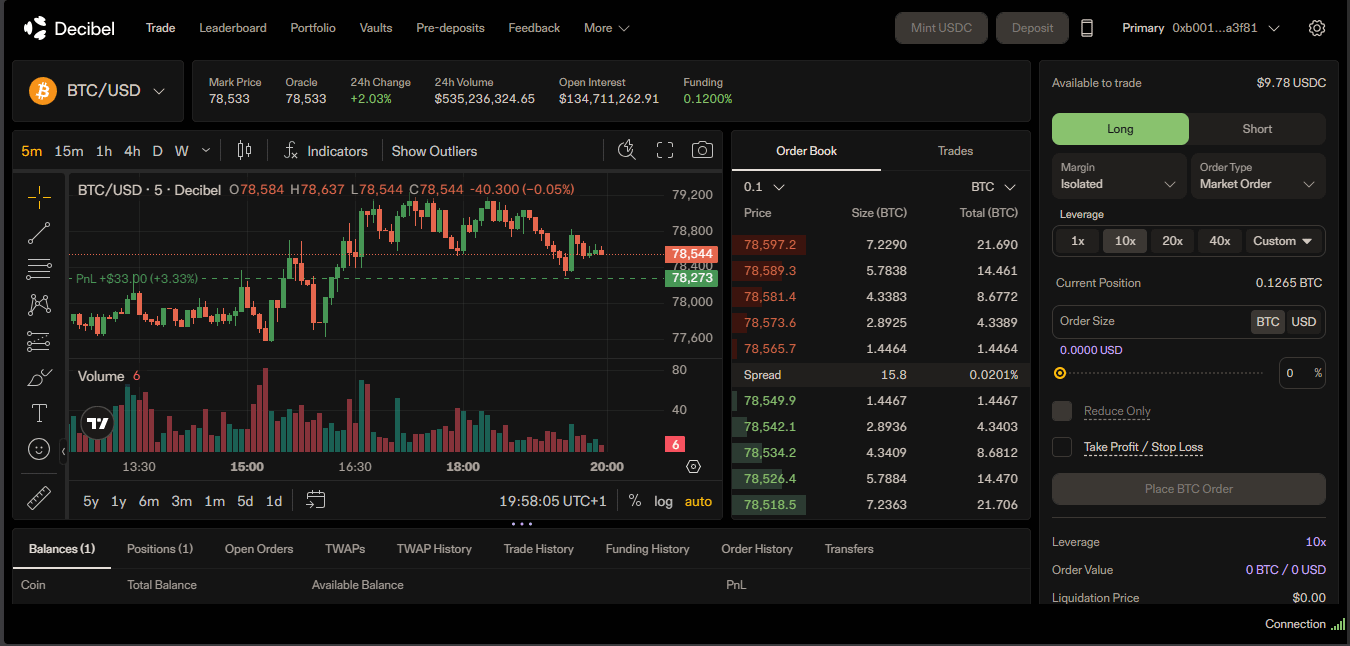Set leverage to 1x
1350x646 pixels.
coord(1078,241)
